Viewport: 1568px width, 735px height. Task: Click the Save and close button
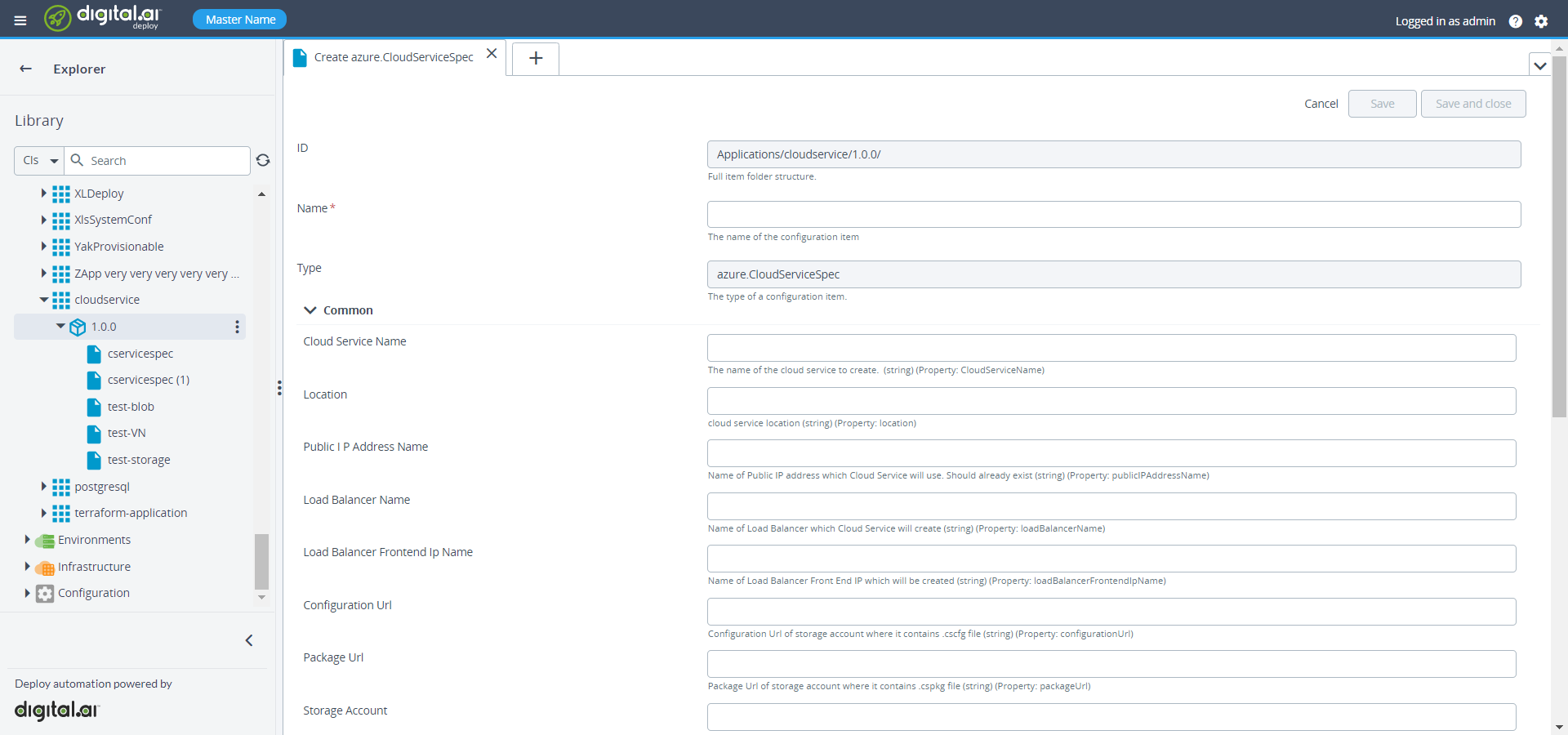coord(1472,104)
